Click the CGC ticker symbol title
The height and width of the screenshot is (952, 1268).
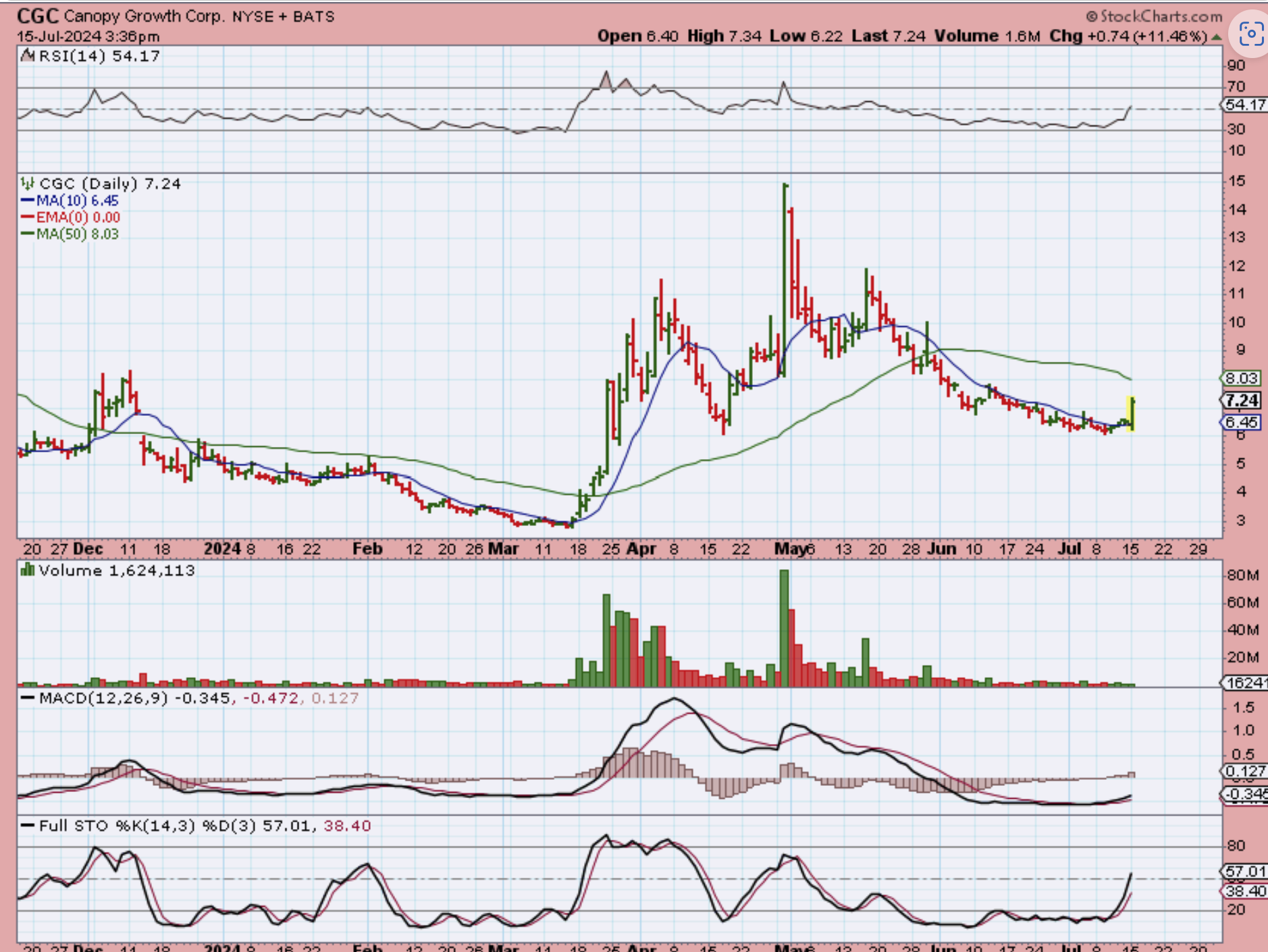pos(38,16)
